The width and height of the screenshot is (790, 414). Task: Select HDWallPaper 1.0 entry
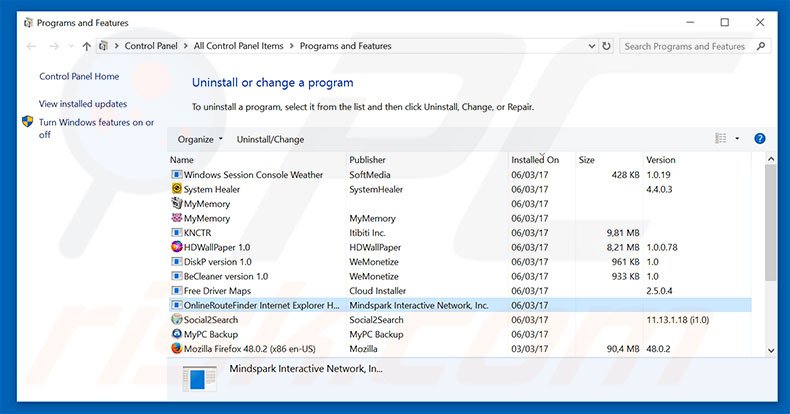[459, 247]
